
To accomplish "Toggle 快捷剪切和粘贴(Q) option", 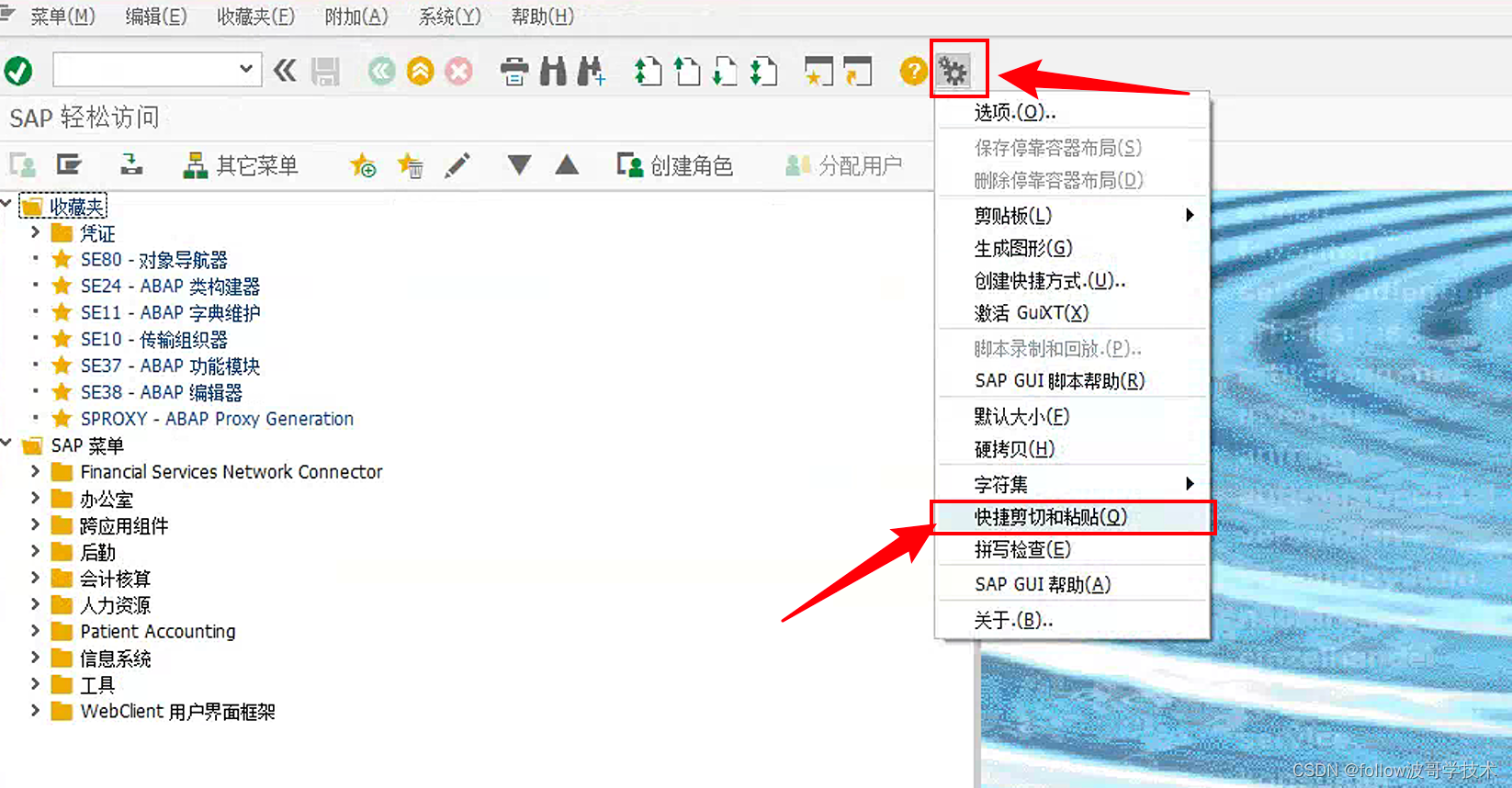I will (x=1072, y=517).
